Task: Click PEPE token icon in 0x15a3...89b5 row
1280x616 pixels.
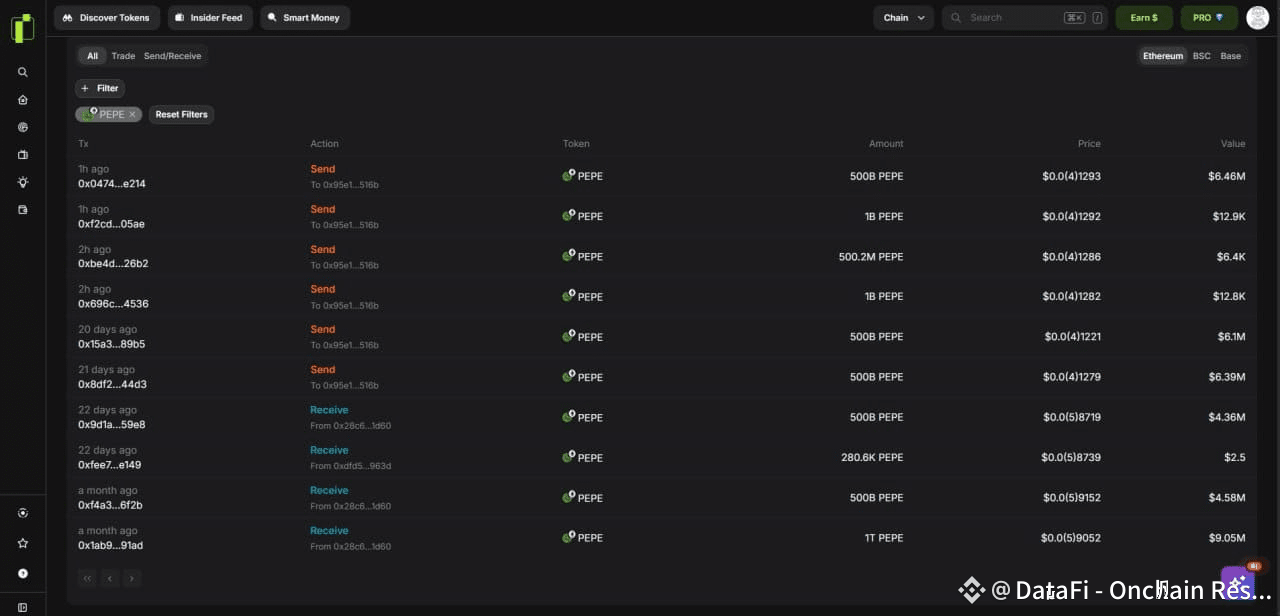Action: click(568, 336)
